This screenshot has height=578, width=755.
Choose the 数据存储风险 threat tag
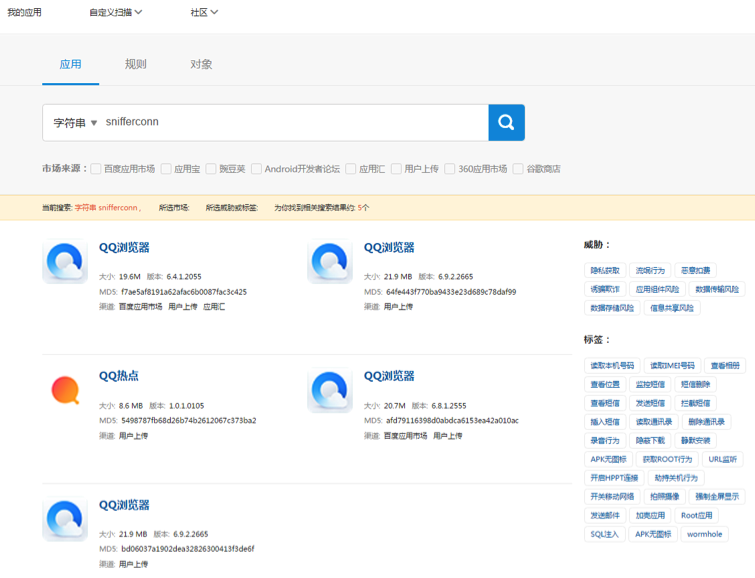[612, 308]
